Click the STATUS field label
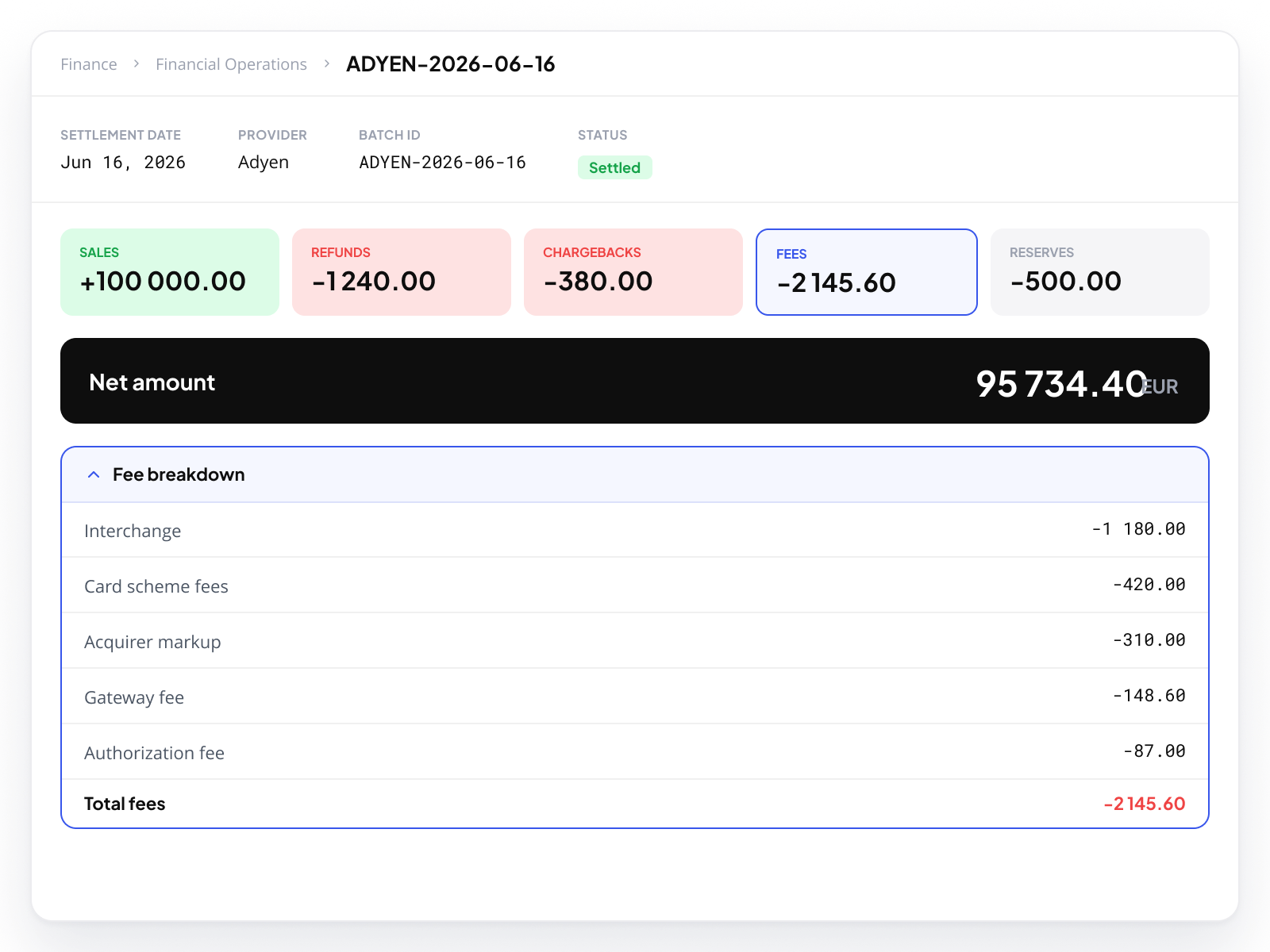Viewport: 1270px width, 952px height. coord(602,135)
